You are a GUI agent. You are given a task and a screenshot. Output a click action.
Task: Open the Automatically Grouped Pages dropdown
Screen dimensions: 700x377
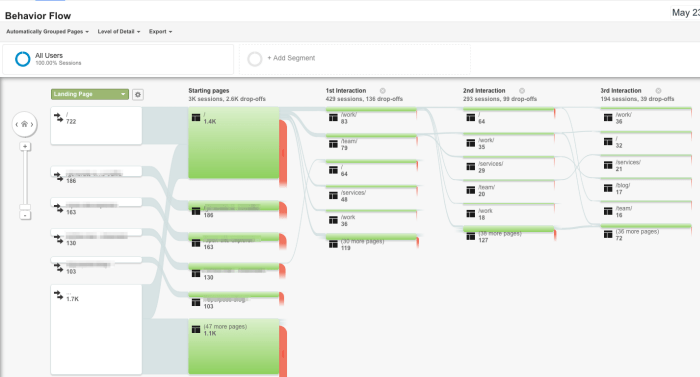coord(47,32)
